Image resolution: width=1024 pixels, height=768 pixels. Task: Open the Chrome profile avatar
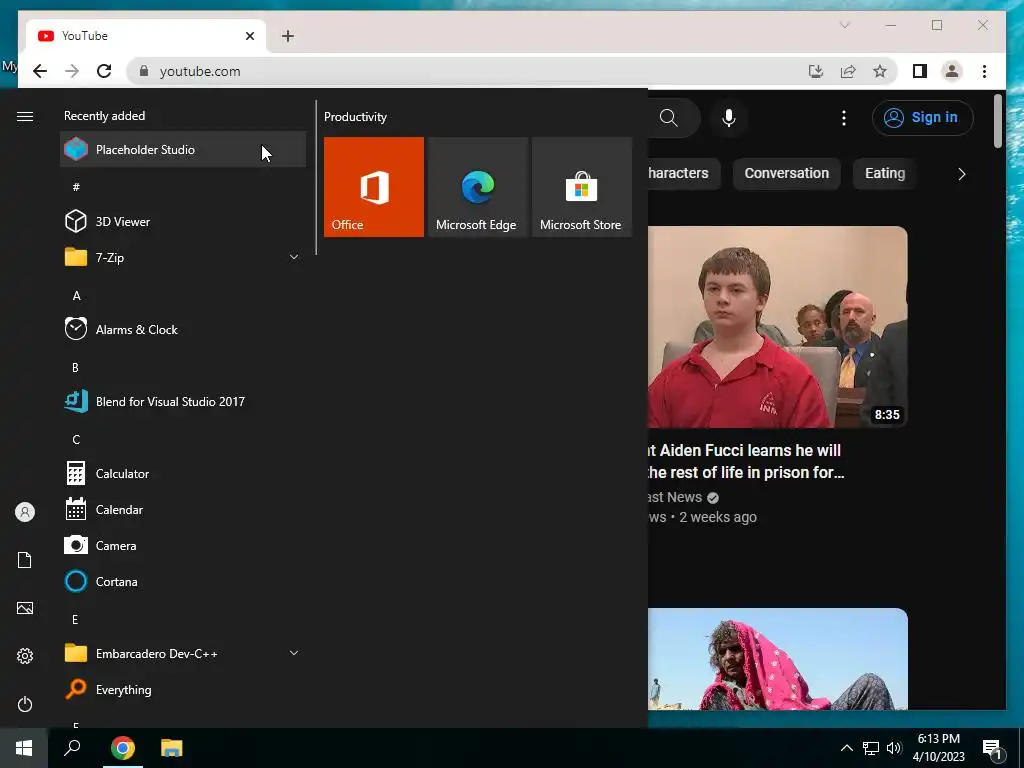tap(952, 71)
